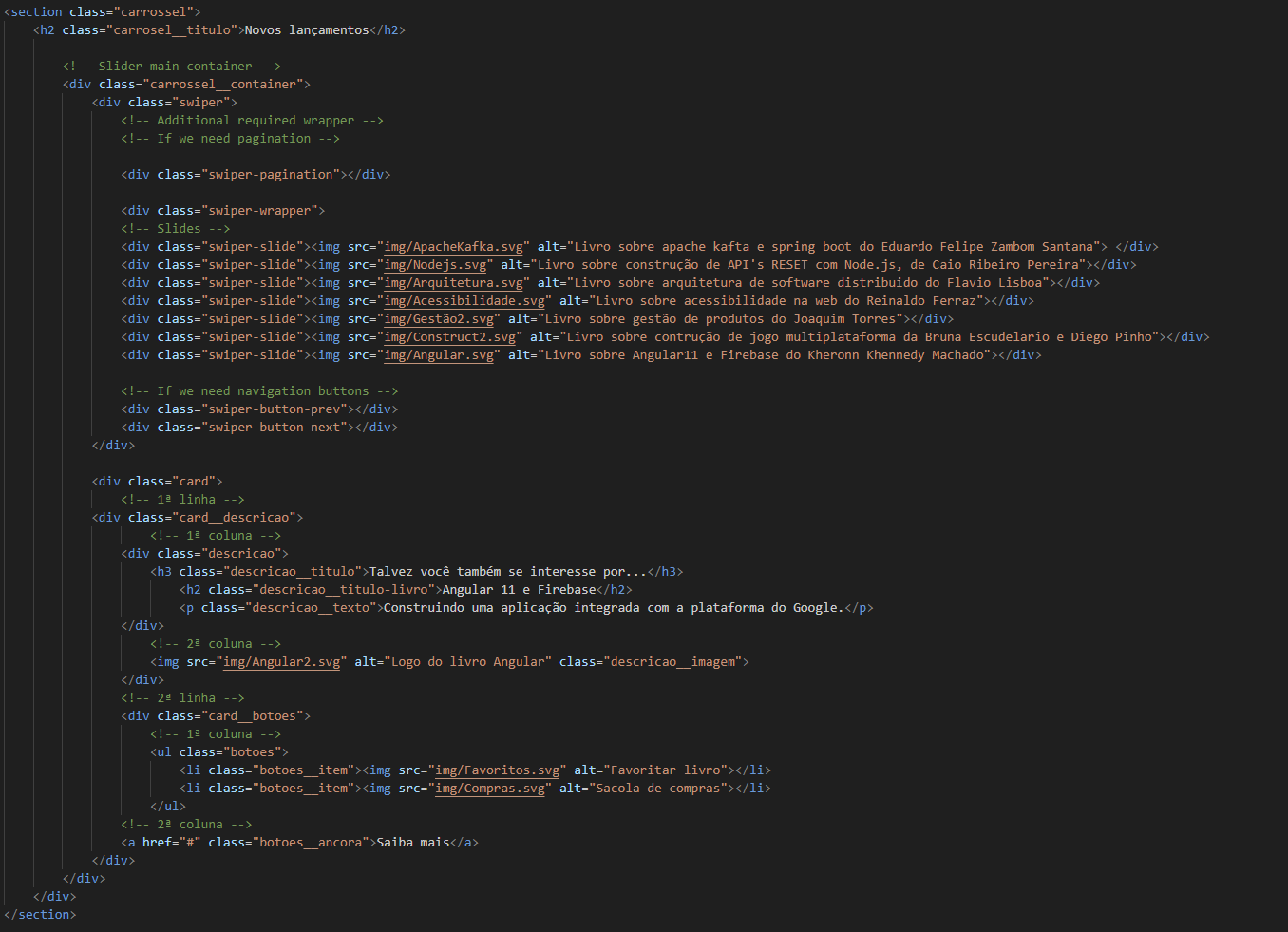The height and width of the screenshot is (932, 1288).
Task: Follow the img/Arquitetura.svg source link
Action: tap(453, 283)
